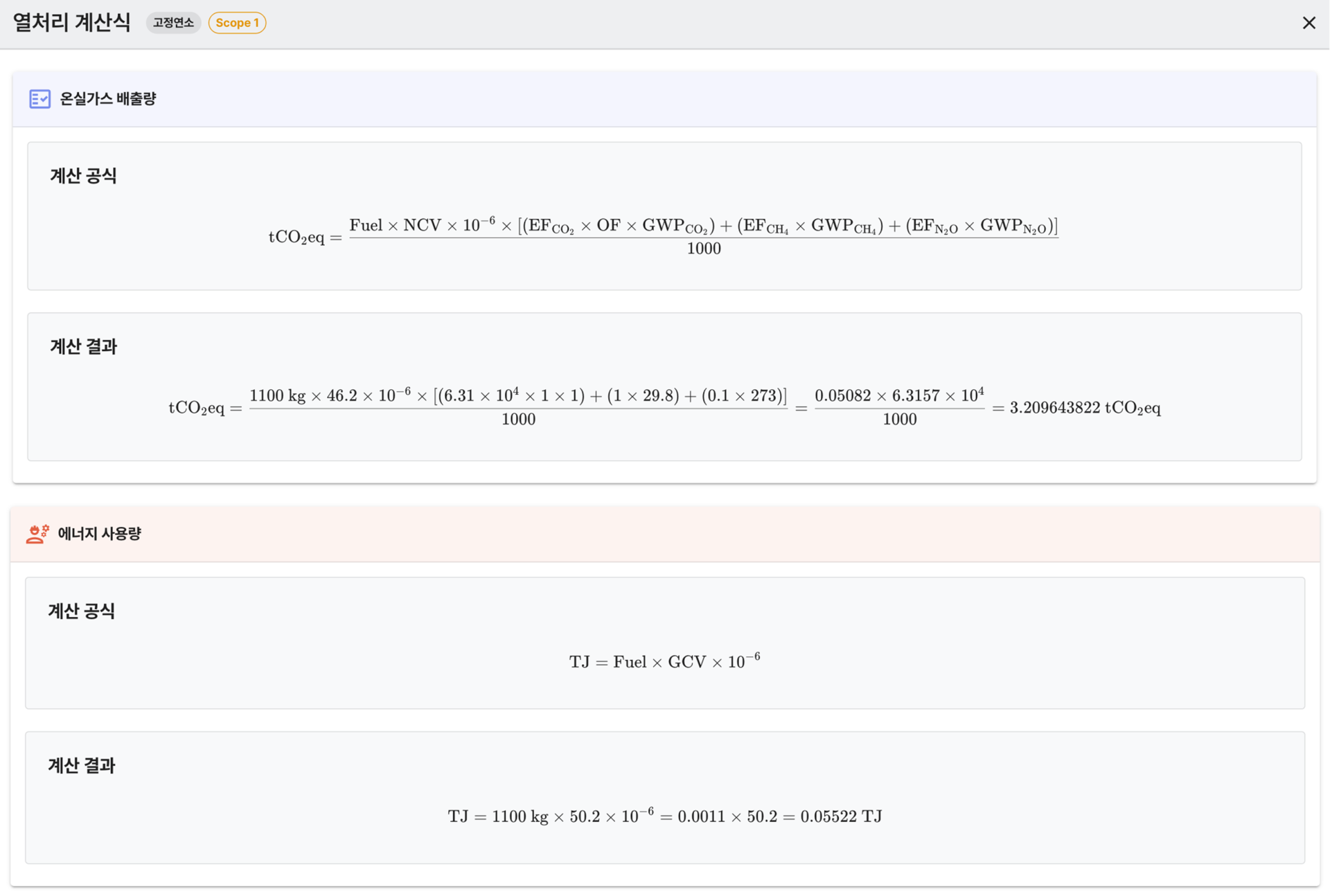Image resolution: width=1330 pixels, height=896 pixels.
Task: Click the 열처리 계산식 title text
Action: pos(72,23)
